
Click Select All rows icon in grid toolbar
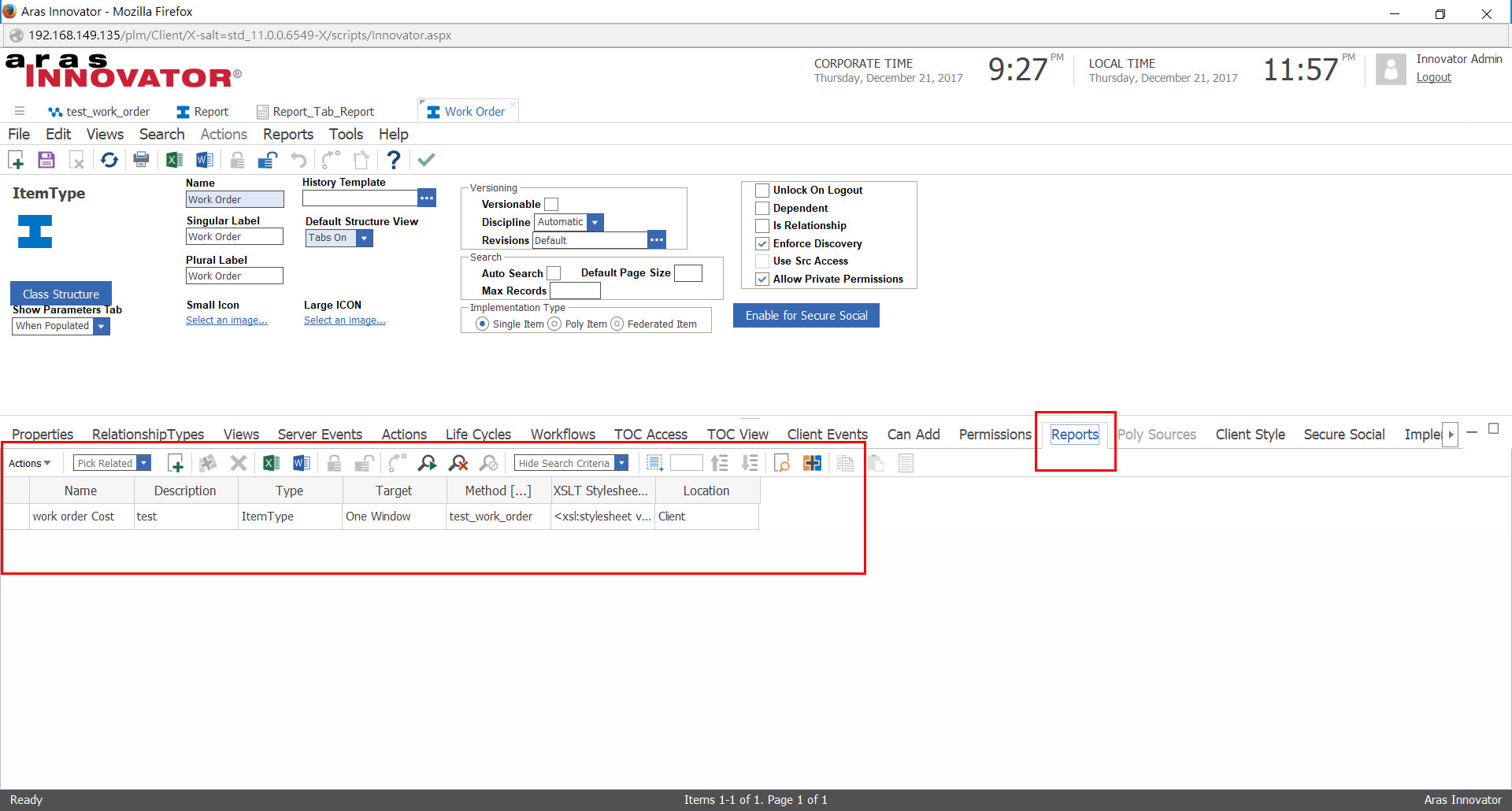point(654,463)
